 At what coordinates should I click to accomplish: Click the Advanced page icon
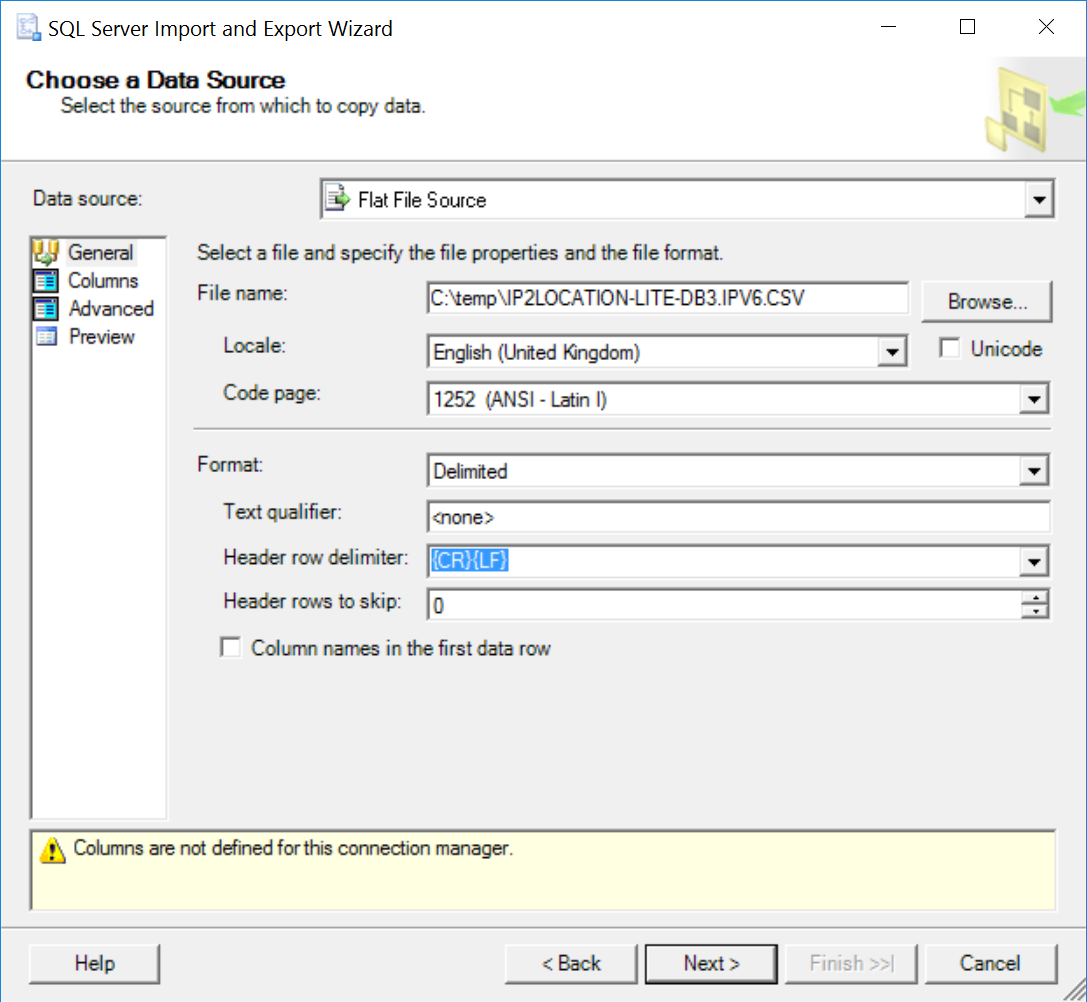click(47, 309)
